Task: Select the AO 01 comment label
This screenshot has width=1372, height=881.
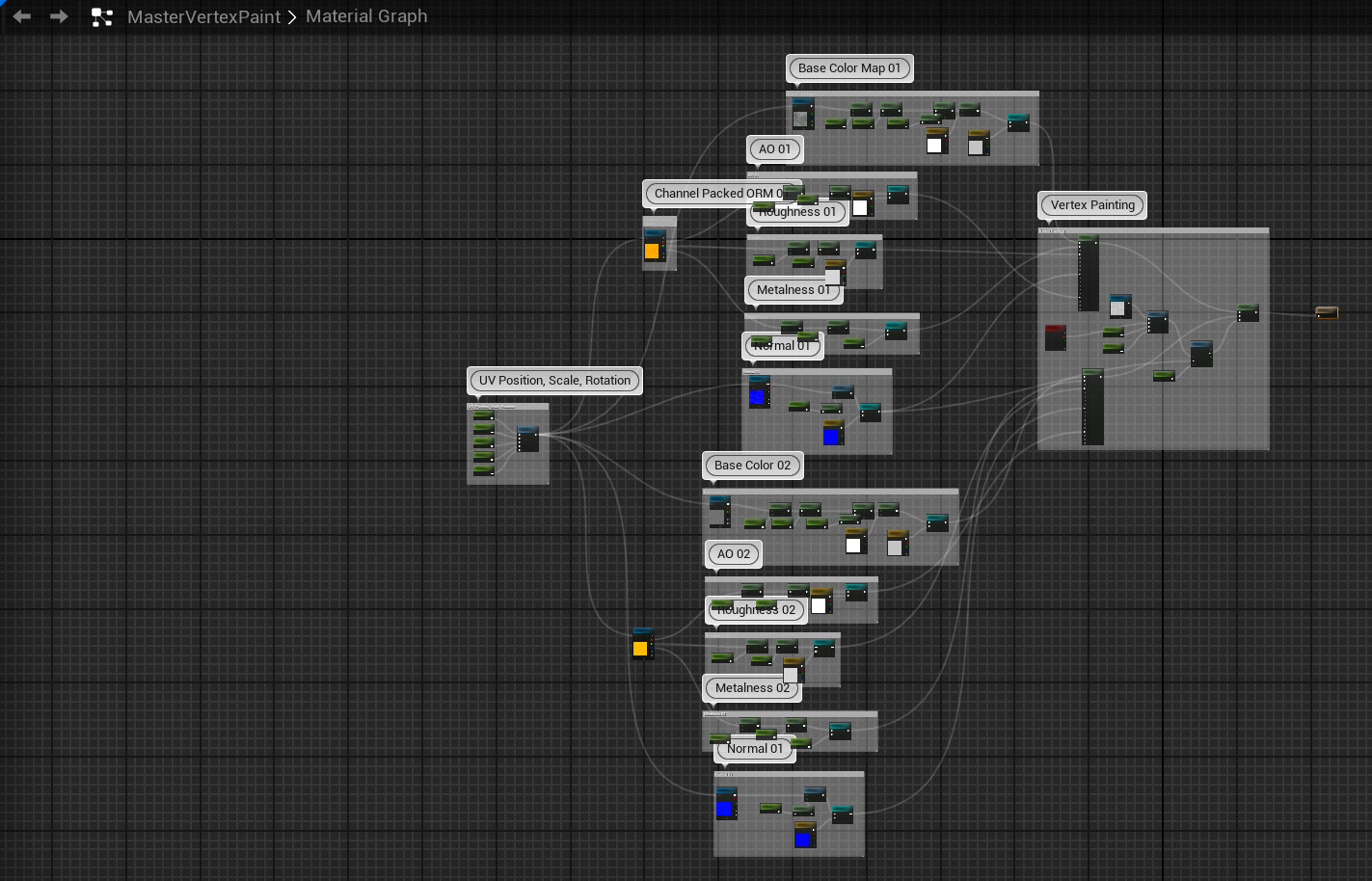Action: click(774, 149)
